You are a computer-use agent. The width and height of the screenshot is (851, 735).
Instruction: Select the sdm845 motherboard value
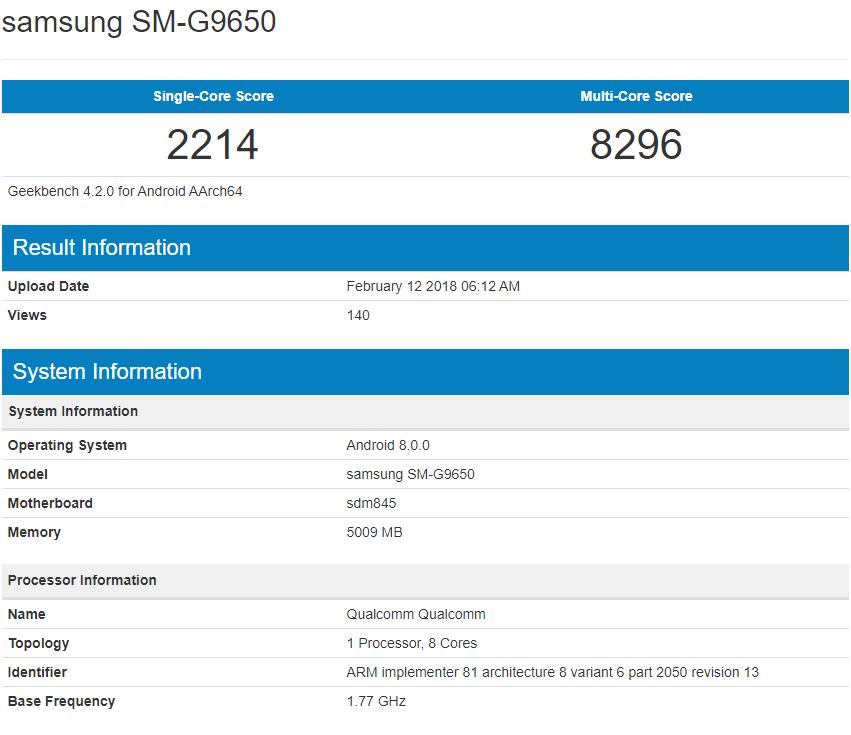tap(375, 503)
